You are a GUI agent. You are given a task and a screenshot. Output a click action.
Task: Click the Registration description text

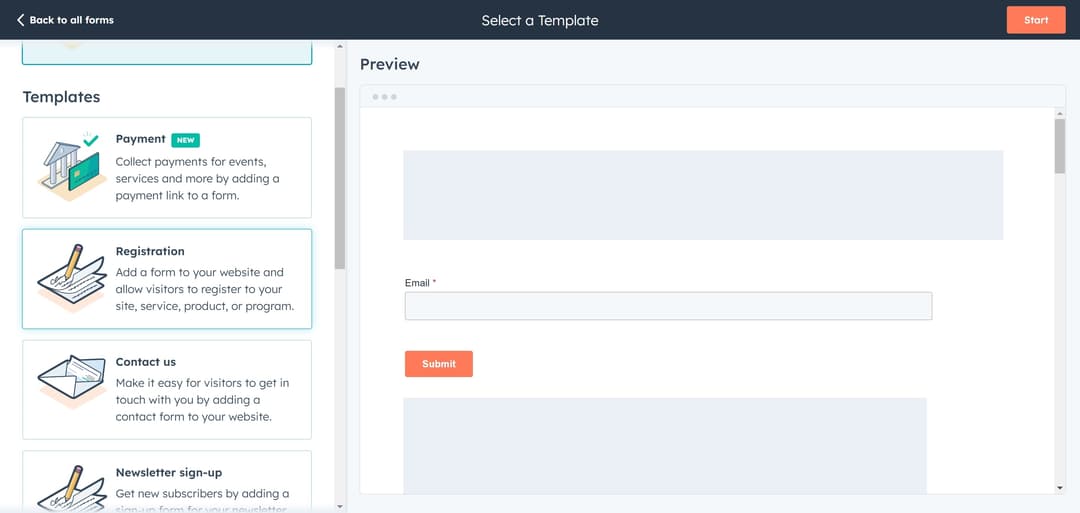[x=205, y=289]
